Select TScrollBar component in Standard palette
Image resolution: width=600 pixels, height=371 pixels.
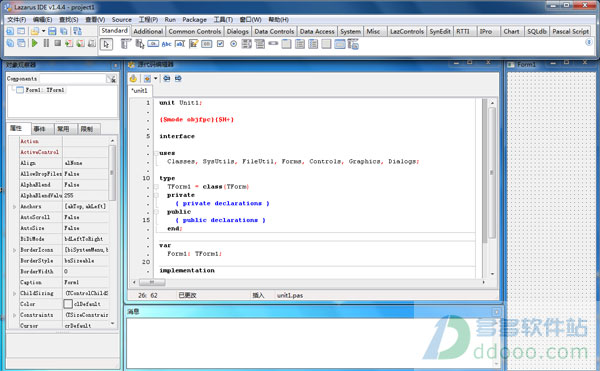click(x=273, y=44)
